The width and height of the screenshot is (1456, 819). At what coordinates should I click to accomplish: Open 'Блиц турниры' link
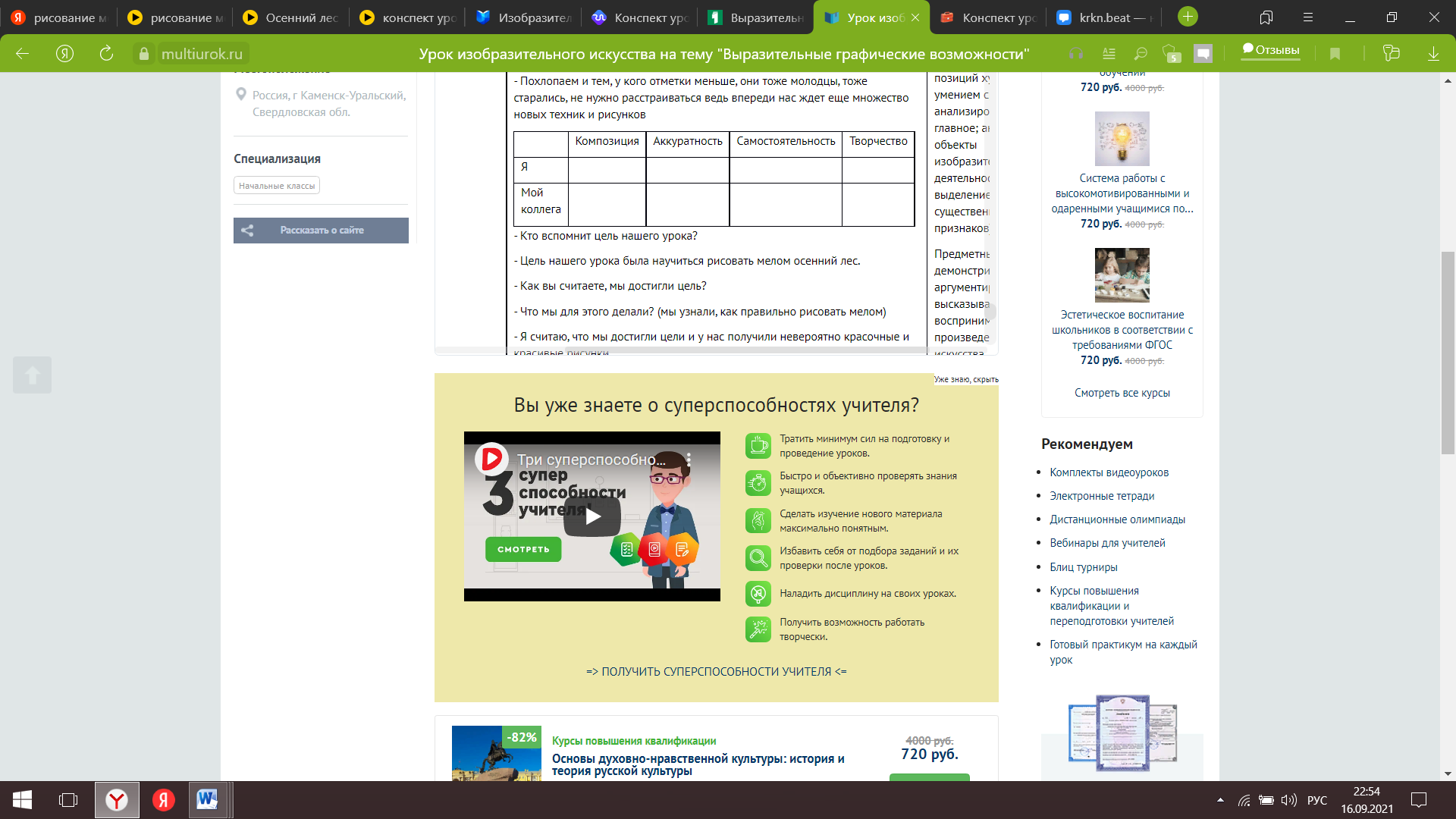pyautogui.click(x=1083, y=567)
